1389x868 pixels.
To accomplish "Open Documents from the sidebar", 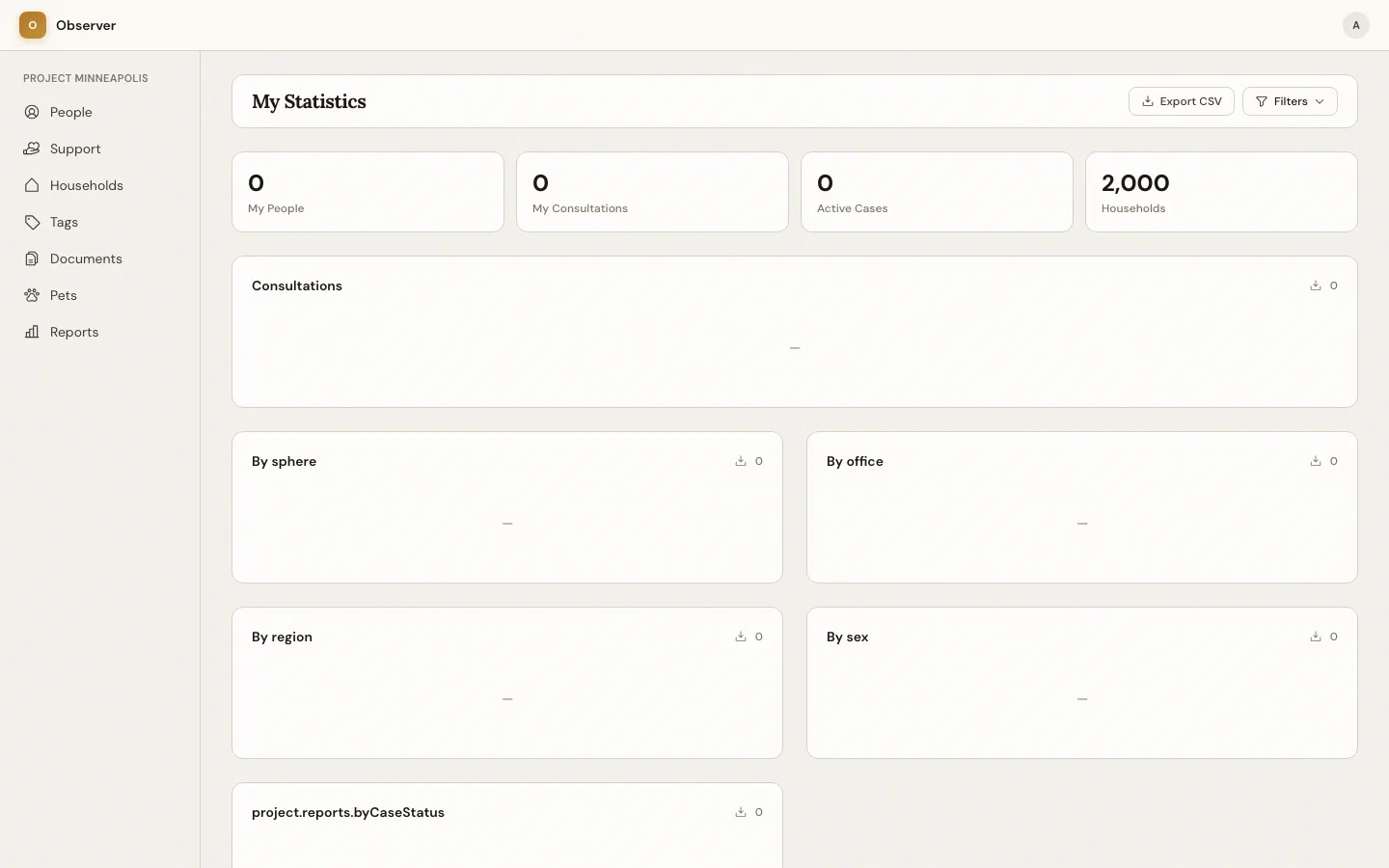I will coord(86,258).
